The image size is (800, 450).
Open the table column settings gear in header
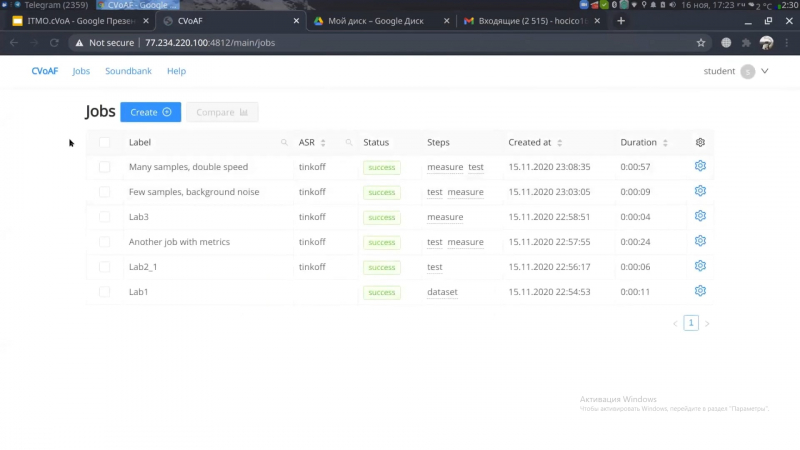coord(700,143)
